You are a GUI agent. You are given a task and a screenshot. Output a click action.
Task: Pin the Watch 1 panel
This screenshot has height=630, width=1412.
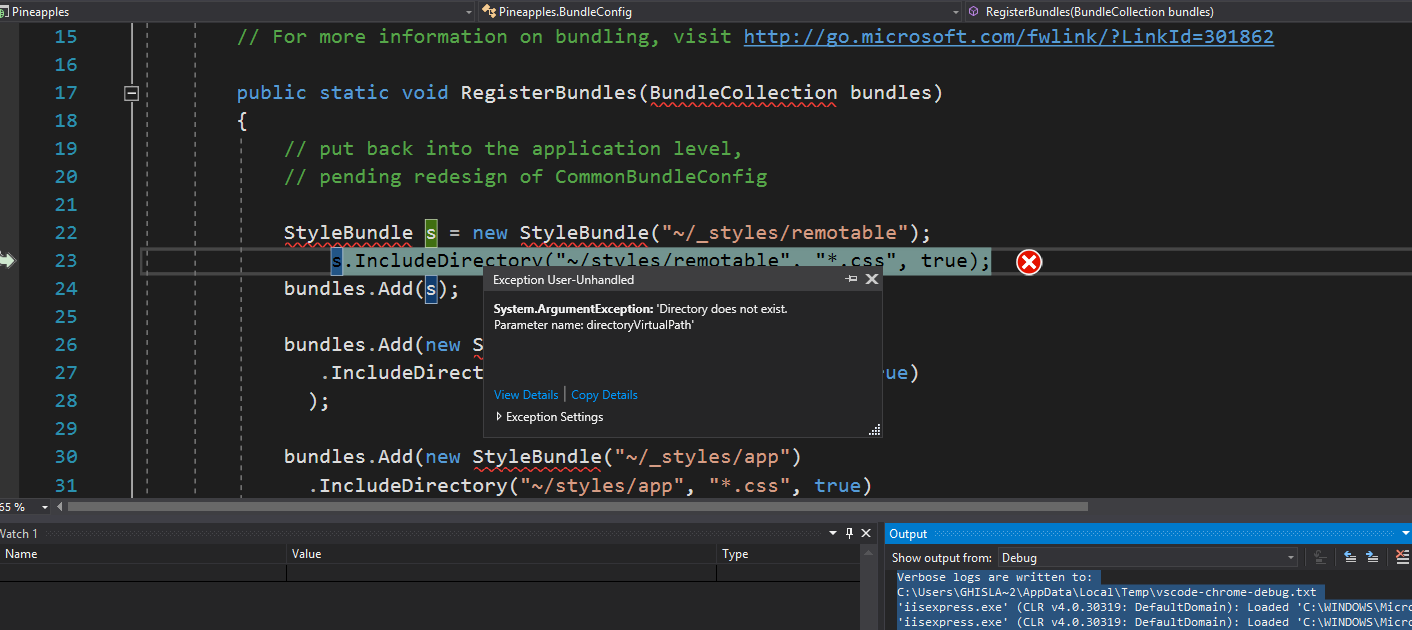pos(850,533)
